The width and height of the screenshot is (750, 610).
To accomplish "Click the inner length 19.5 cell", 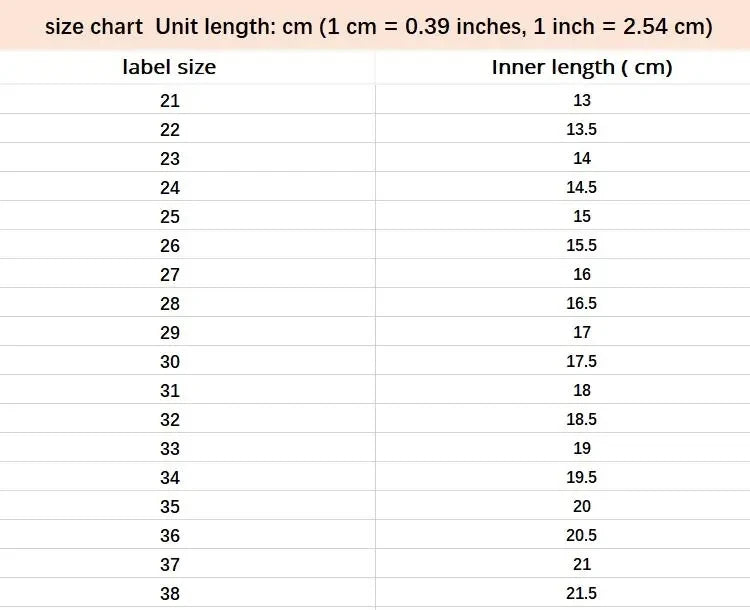I will (582, 477).
